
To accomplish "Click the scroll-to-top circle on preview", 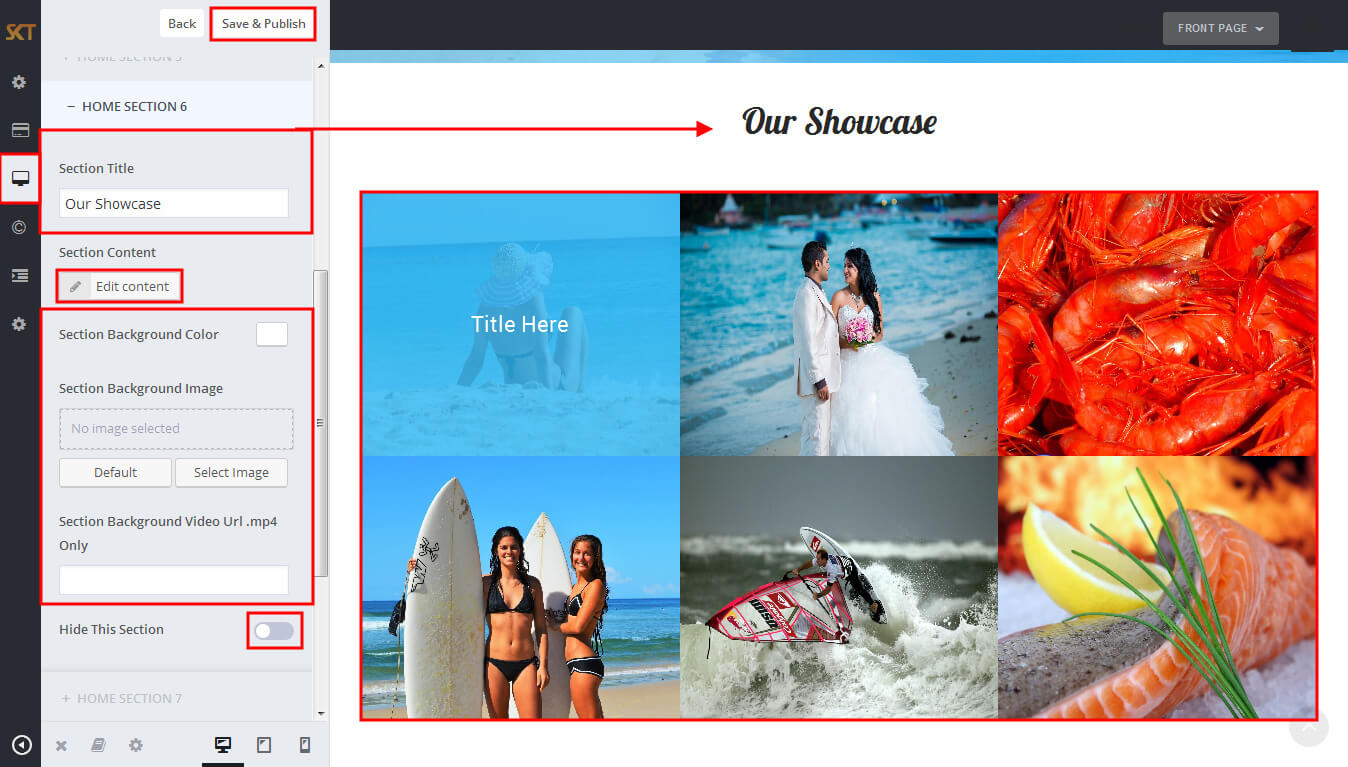I will 1309,727.
